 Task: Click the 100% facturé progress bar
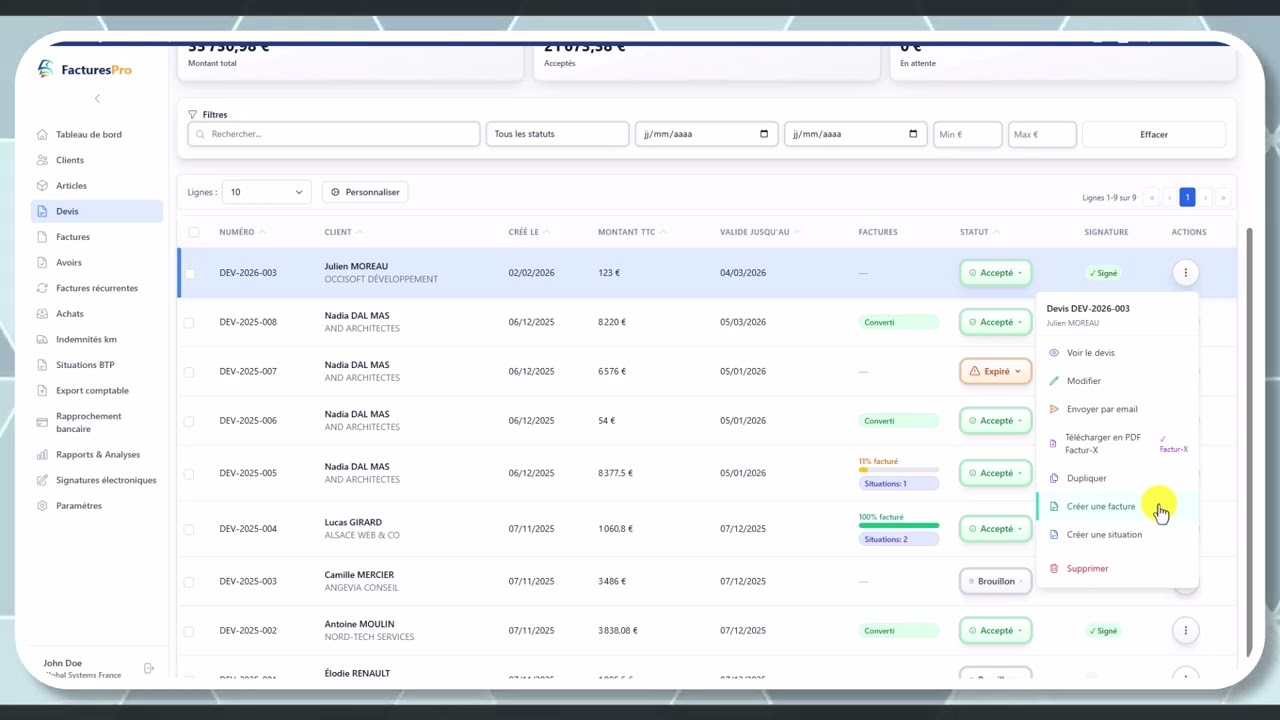[899, 525]
